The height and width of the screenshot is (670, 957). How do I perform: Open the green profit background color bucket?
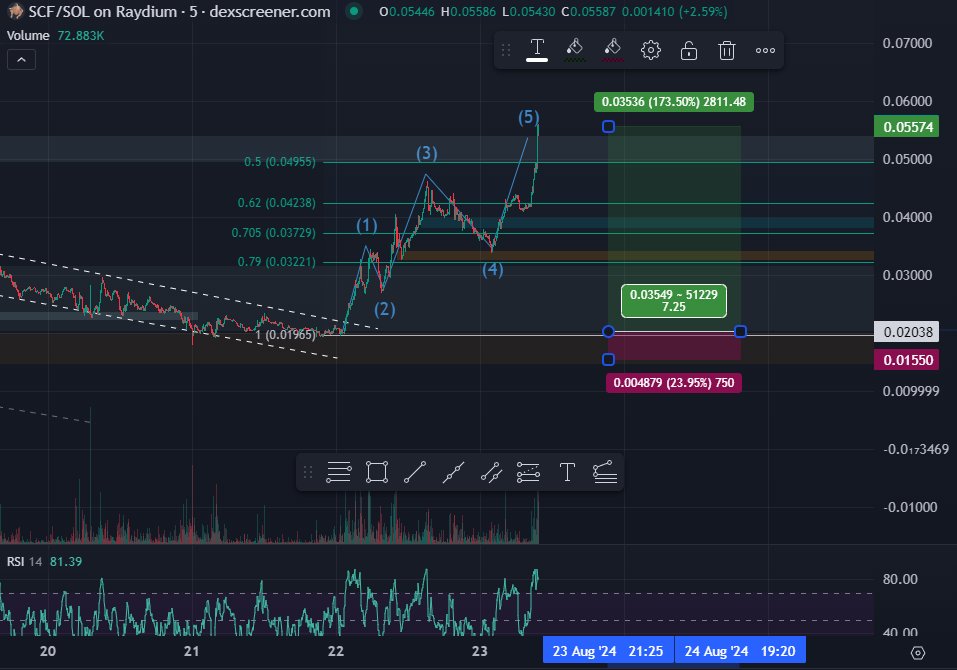pyautogui.click(x=574, y=50)
